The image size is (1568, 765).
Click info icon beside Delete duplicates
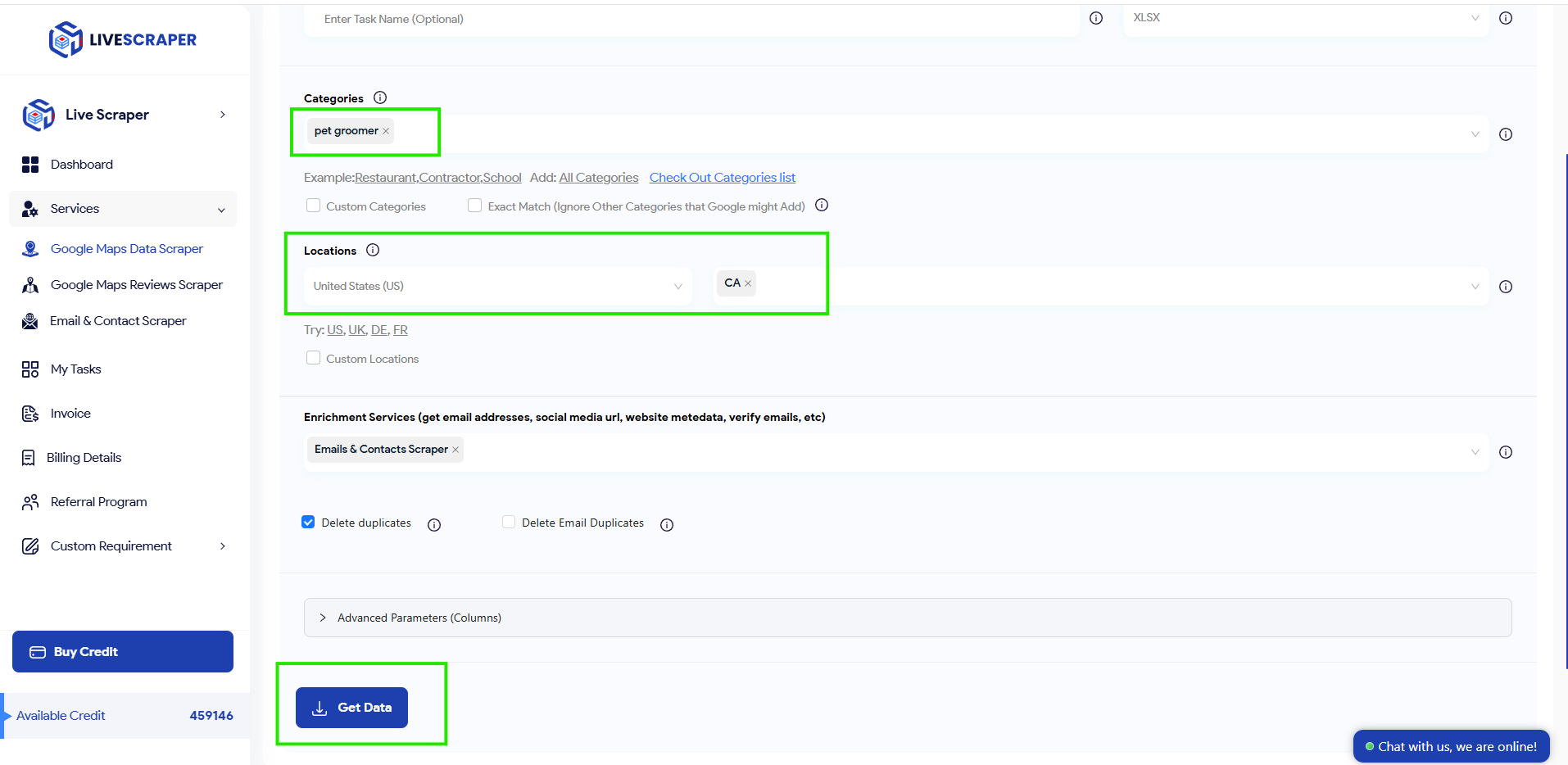(434, 525)
